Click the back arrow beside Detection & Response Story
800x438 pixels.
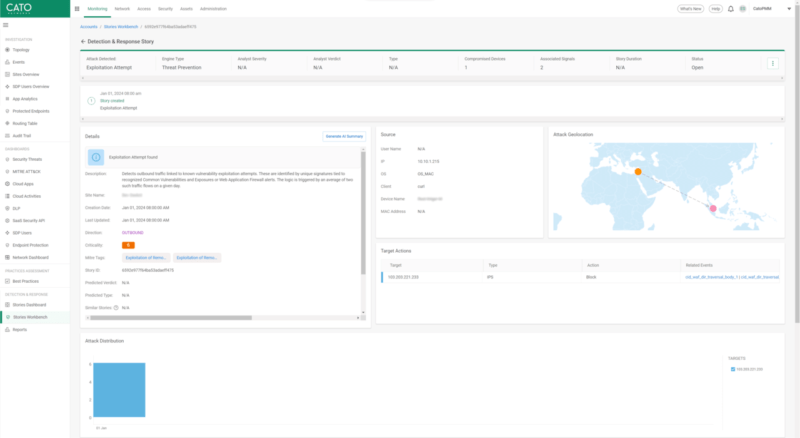pos(83,42)
